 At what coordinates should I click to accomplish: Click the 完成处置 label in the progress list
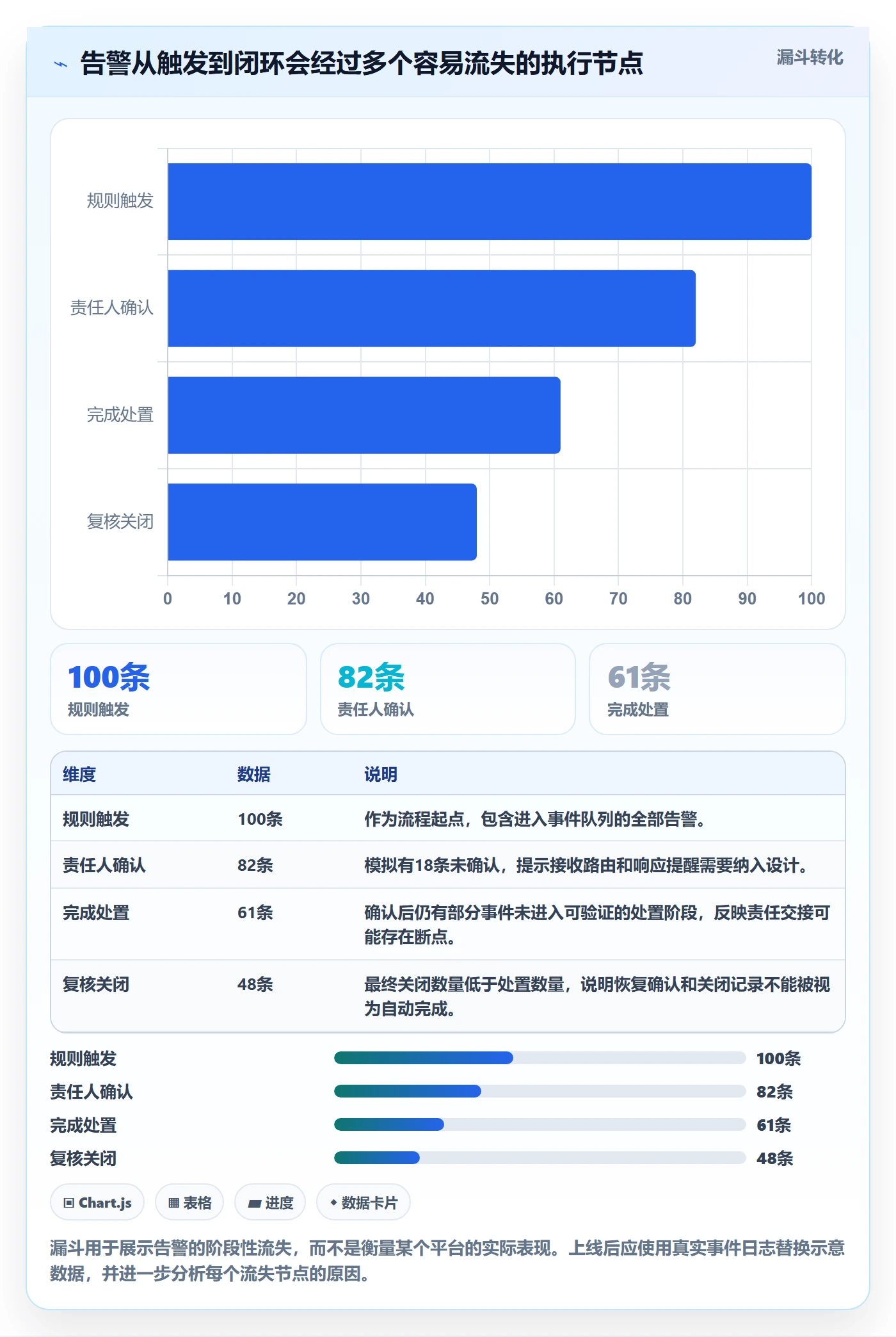coord(83,1125)
